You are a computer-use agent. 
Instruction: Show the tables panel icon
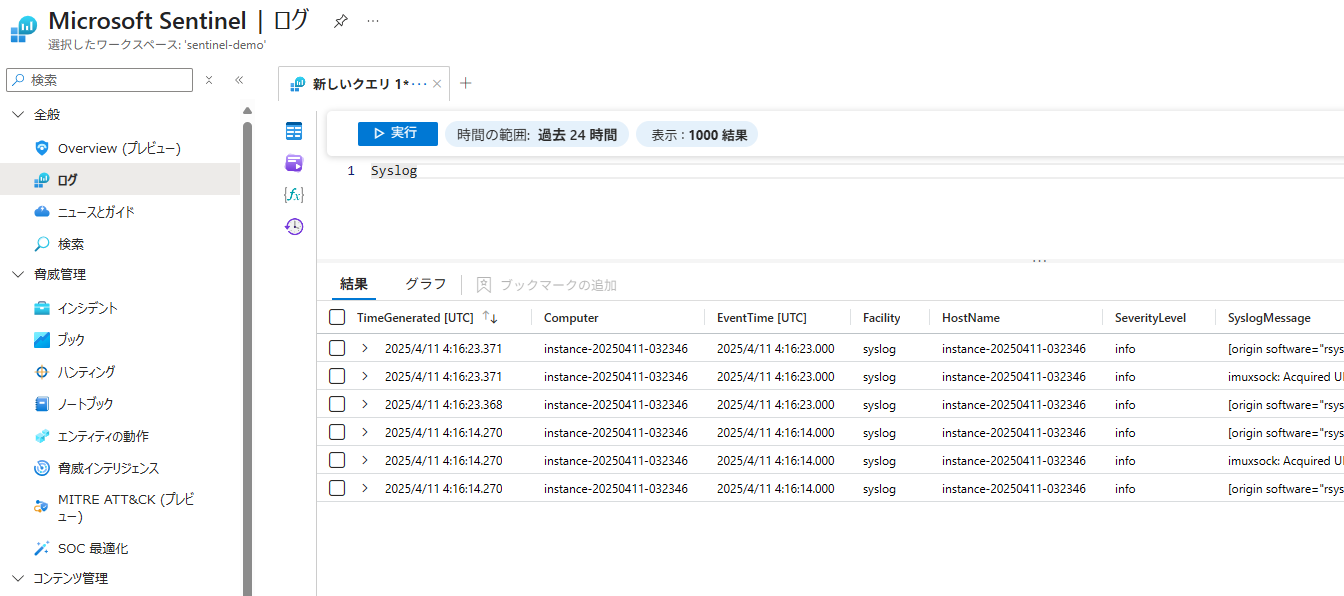294,131
